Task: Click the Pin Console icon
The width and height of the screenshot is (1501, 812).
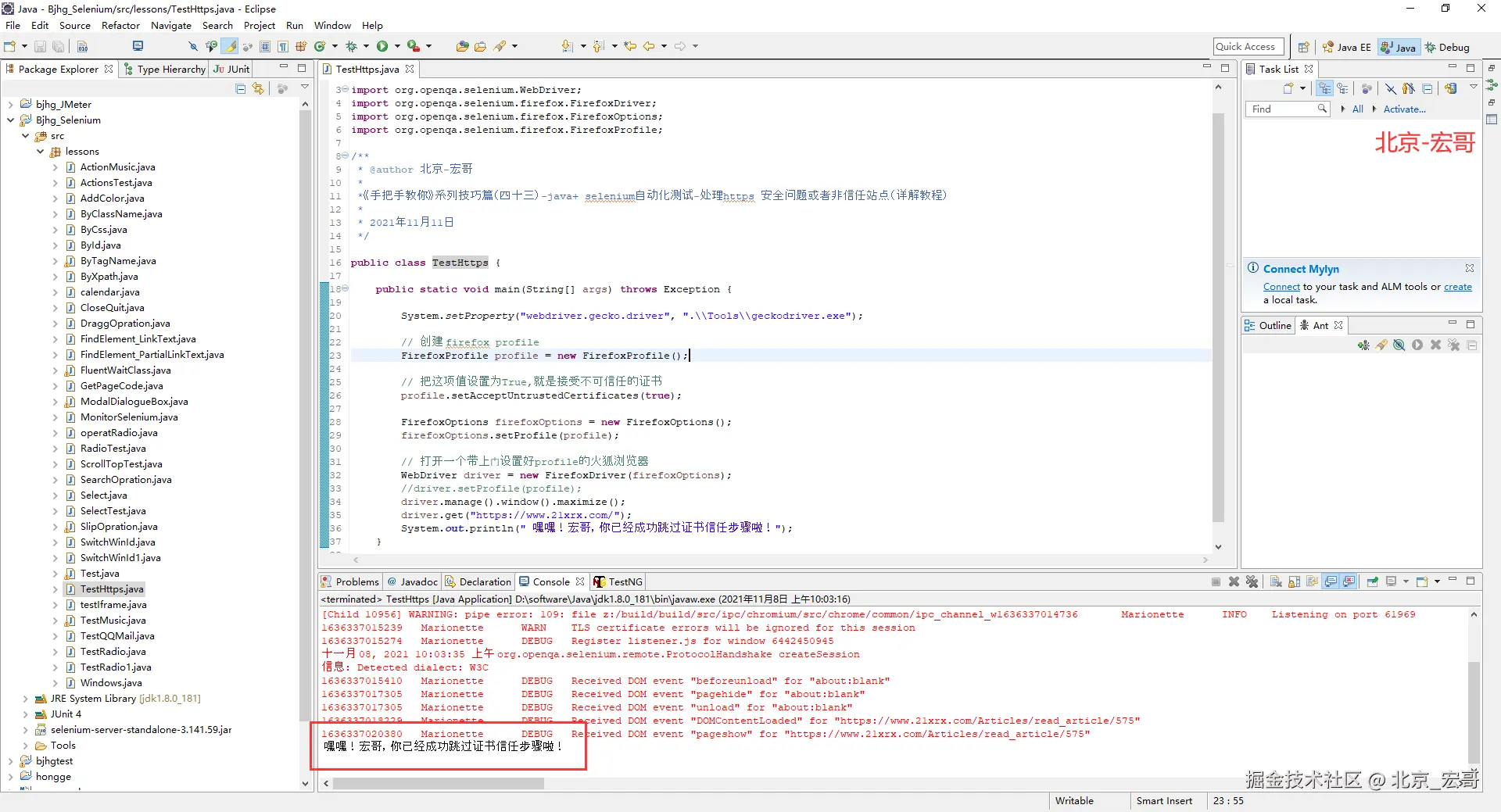Action: click(1373, 581)
